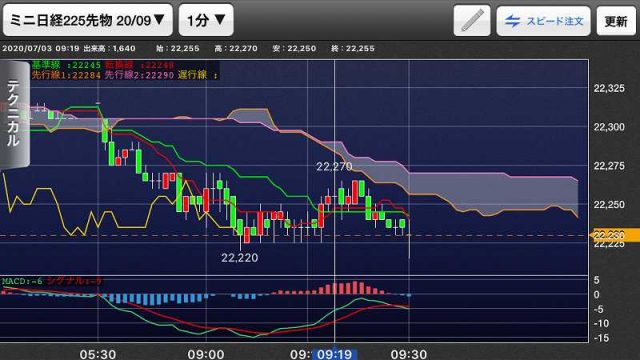Tap the 22,300 price axis label
Viewport: 640px width, 360px height.
click(609, 127)
